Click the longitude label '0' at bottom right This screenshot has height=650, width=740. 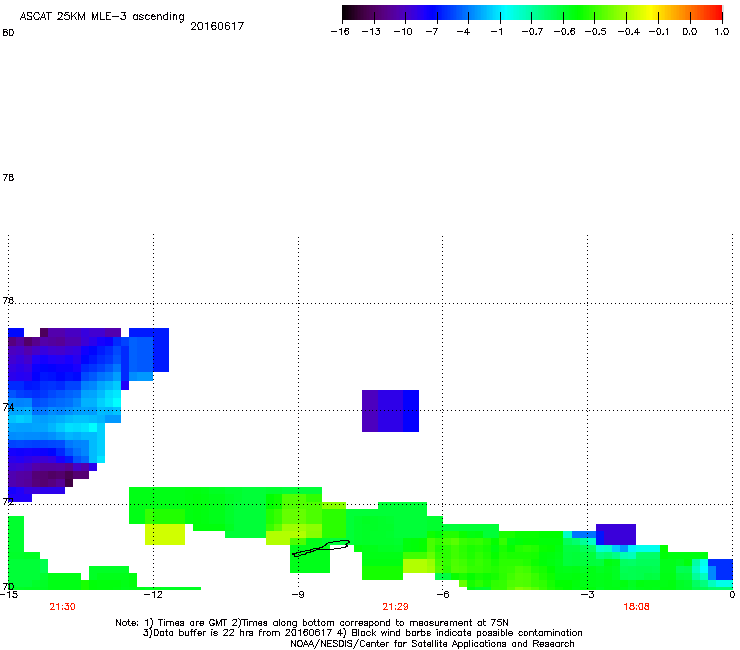[x=732, y=595]
